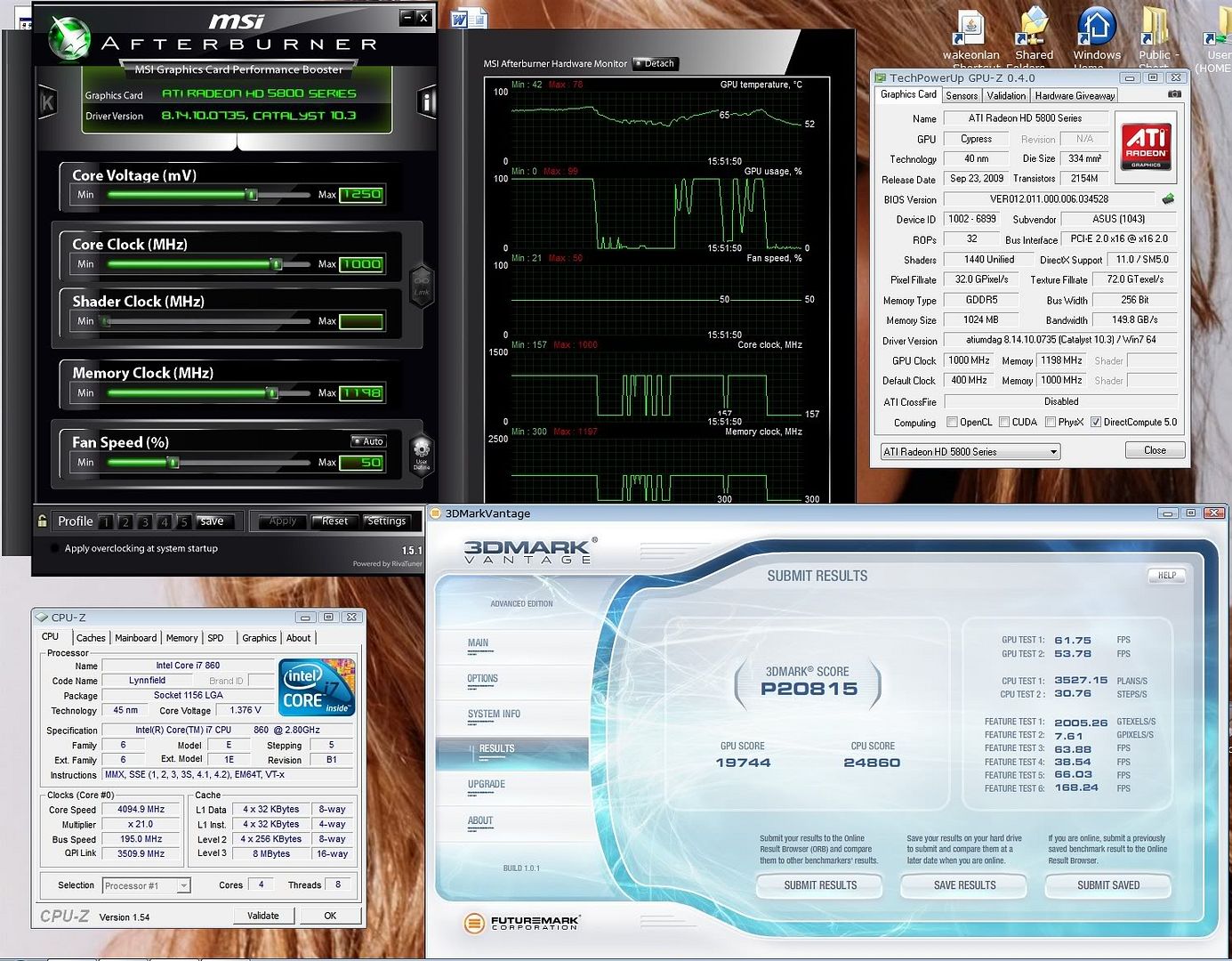Open the About tab in CPU-Z
This screenshot has width=1232, height=961.
pyautogui.click(x=299, y=638)
